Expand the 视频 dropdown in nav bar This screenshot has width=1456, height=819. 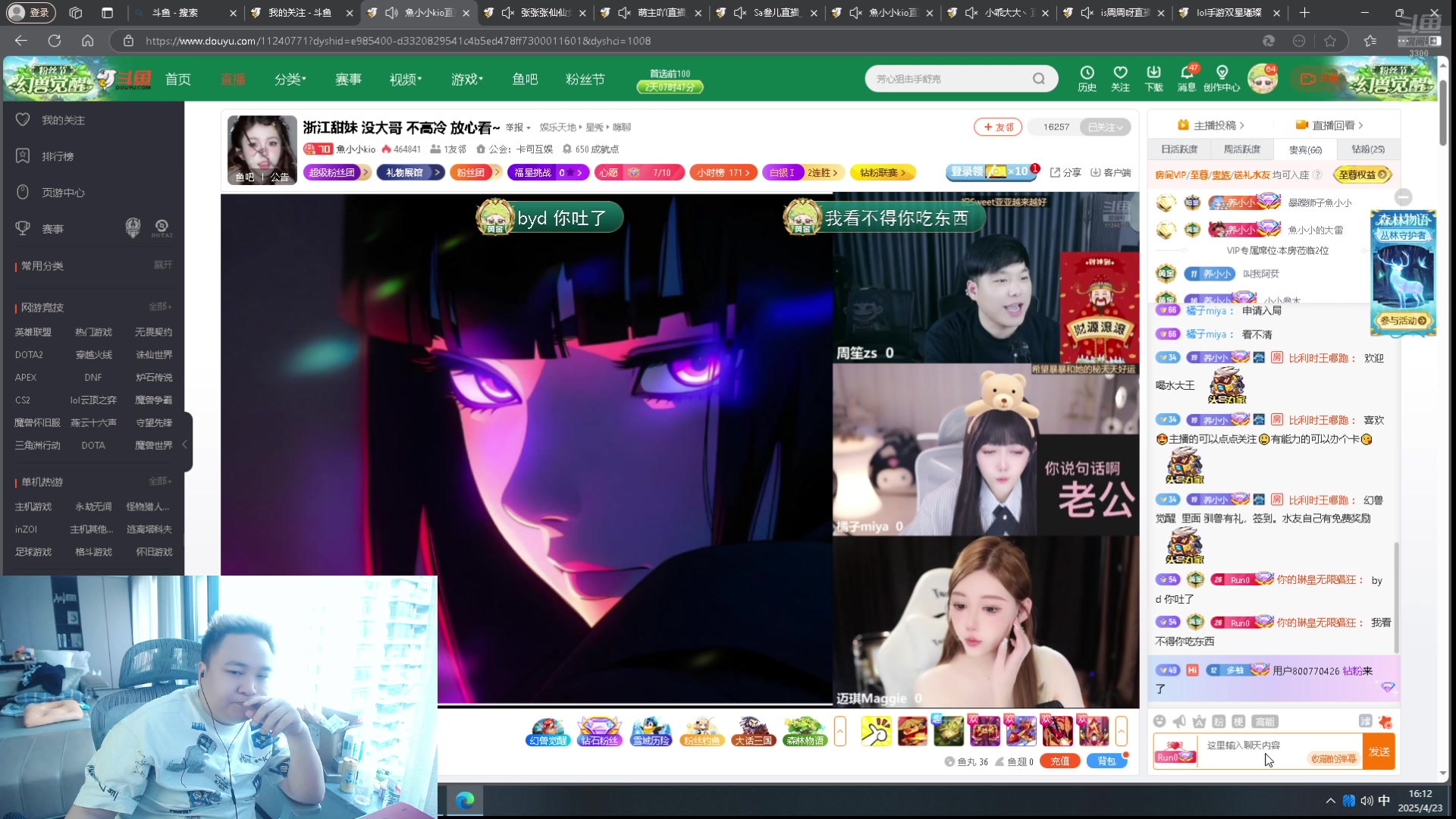pos(406,79)
